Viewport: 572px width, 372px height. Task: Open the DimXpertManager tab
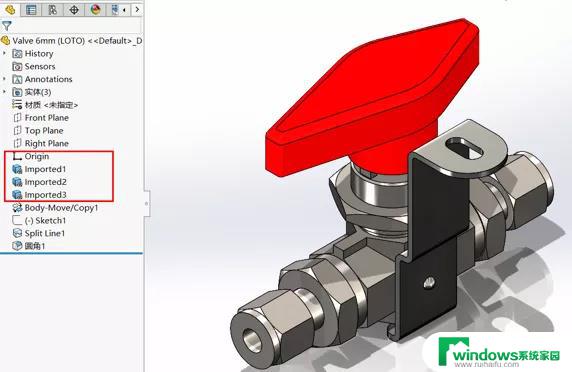74,10
